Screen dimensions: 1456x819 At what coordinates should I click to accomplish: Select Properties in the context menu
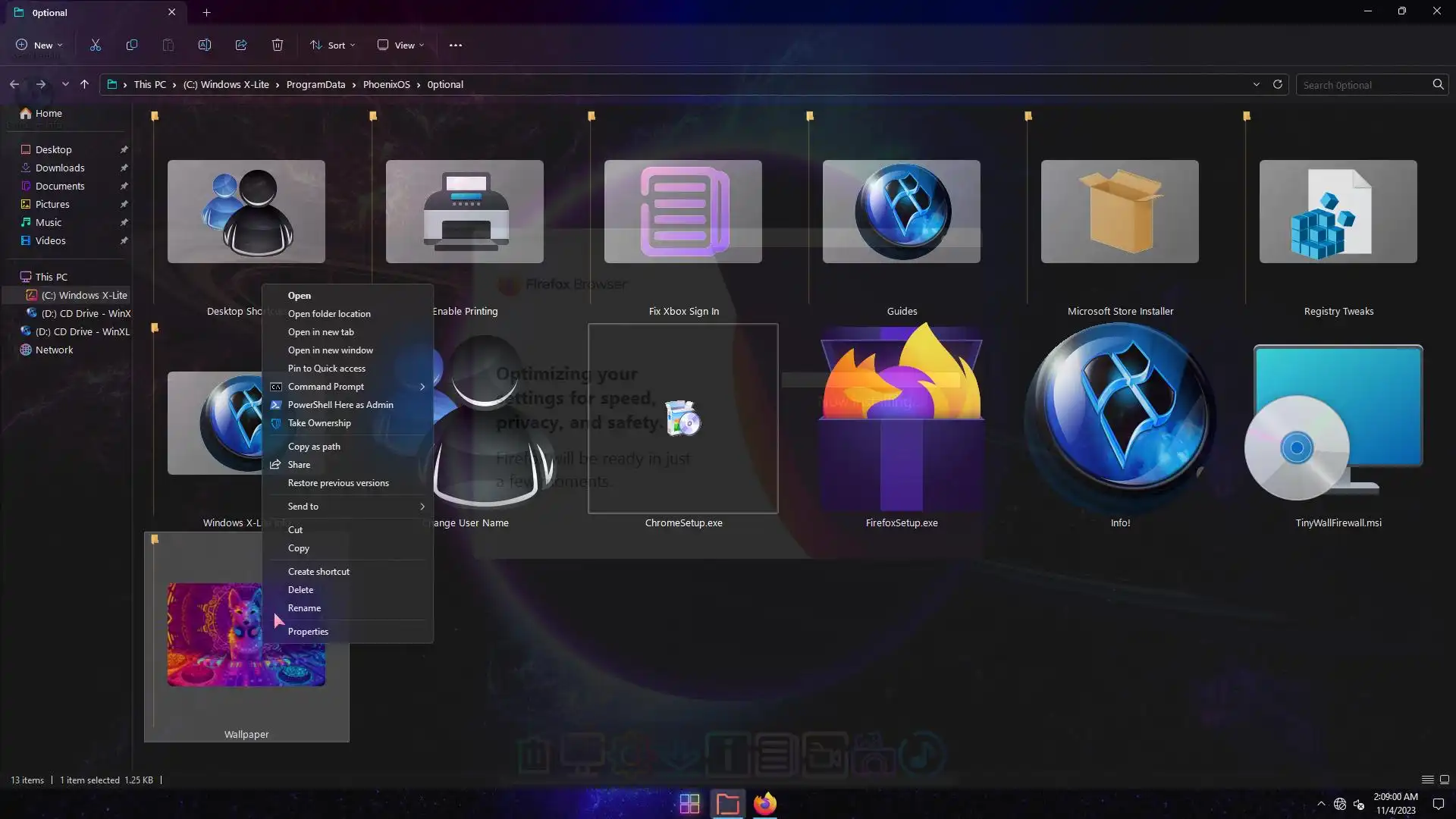[x=308, y=632]
